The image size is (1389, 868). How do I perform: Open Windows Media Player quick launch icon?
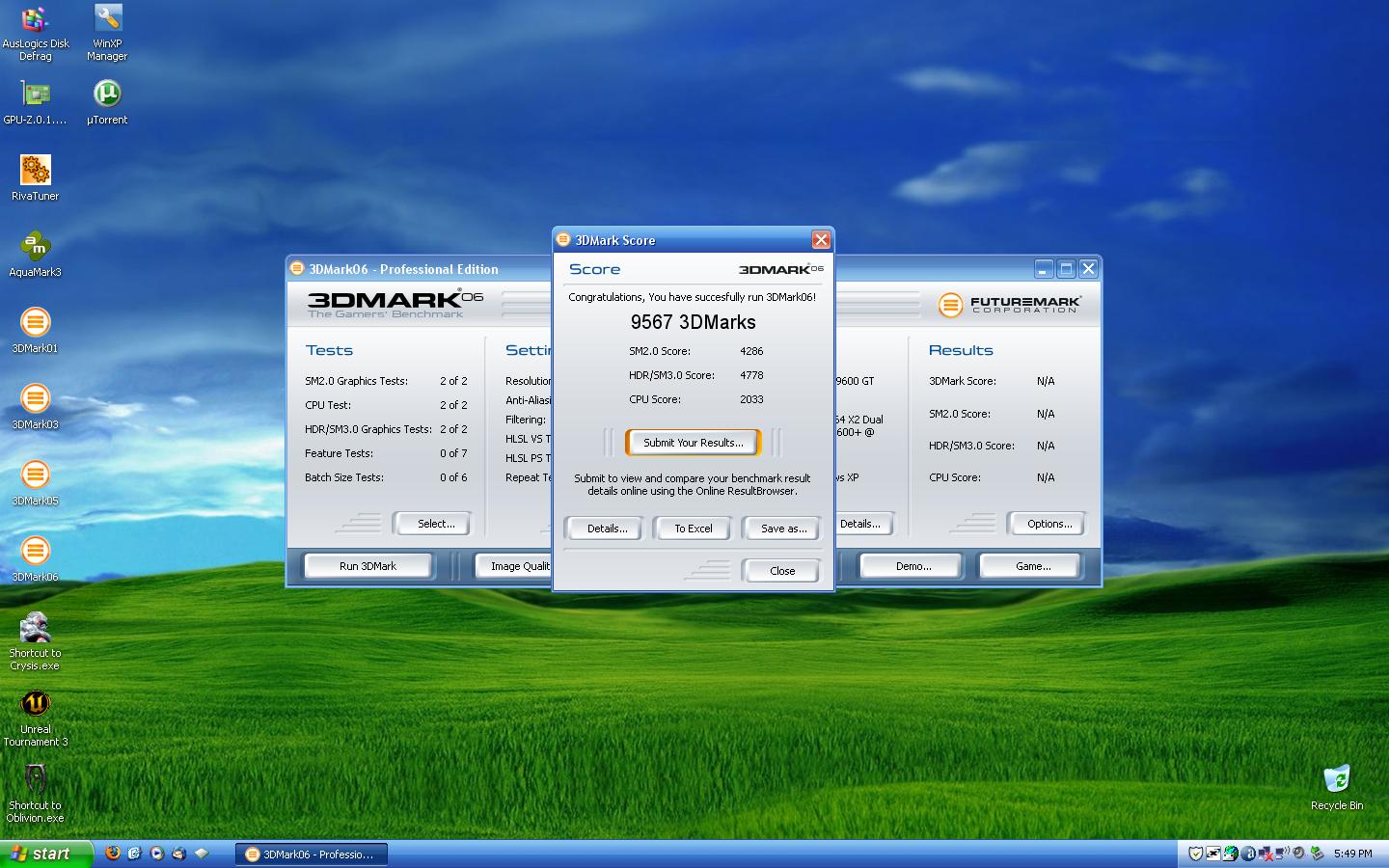157,853
